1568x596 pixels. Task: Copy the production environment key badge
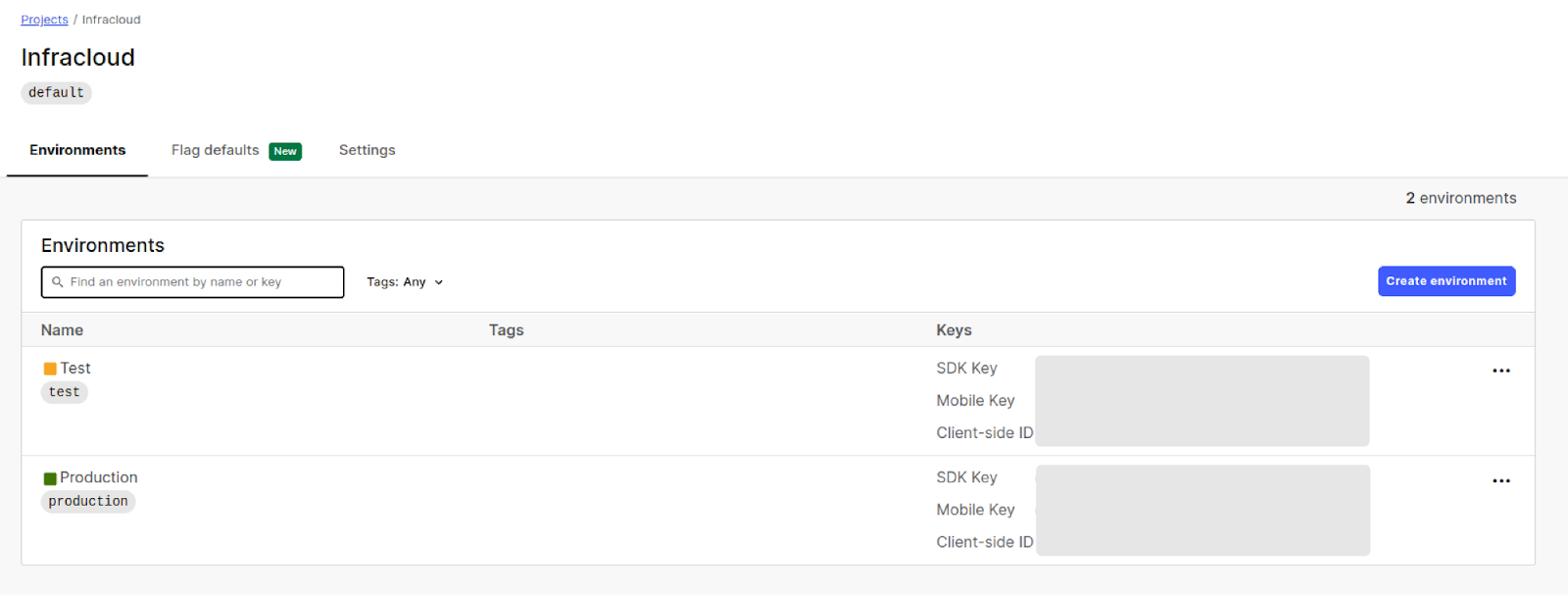tap(88, 502)
